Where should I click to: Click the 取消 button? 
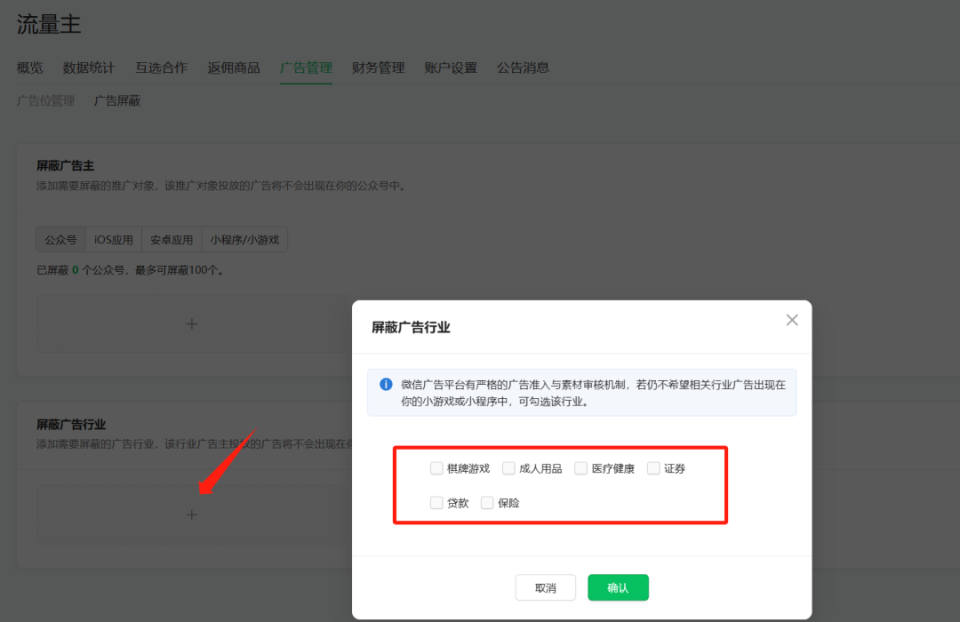(545, 587)
